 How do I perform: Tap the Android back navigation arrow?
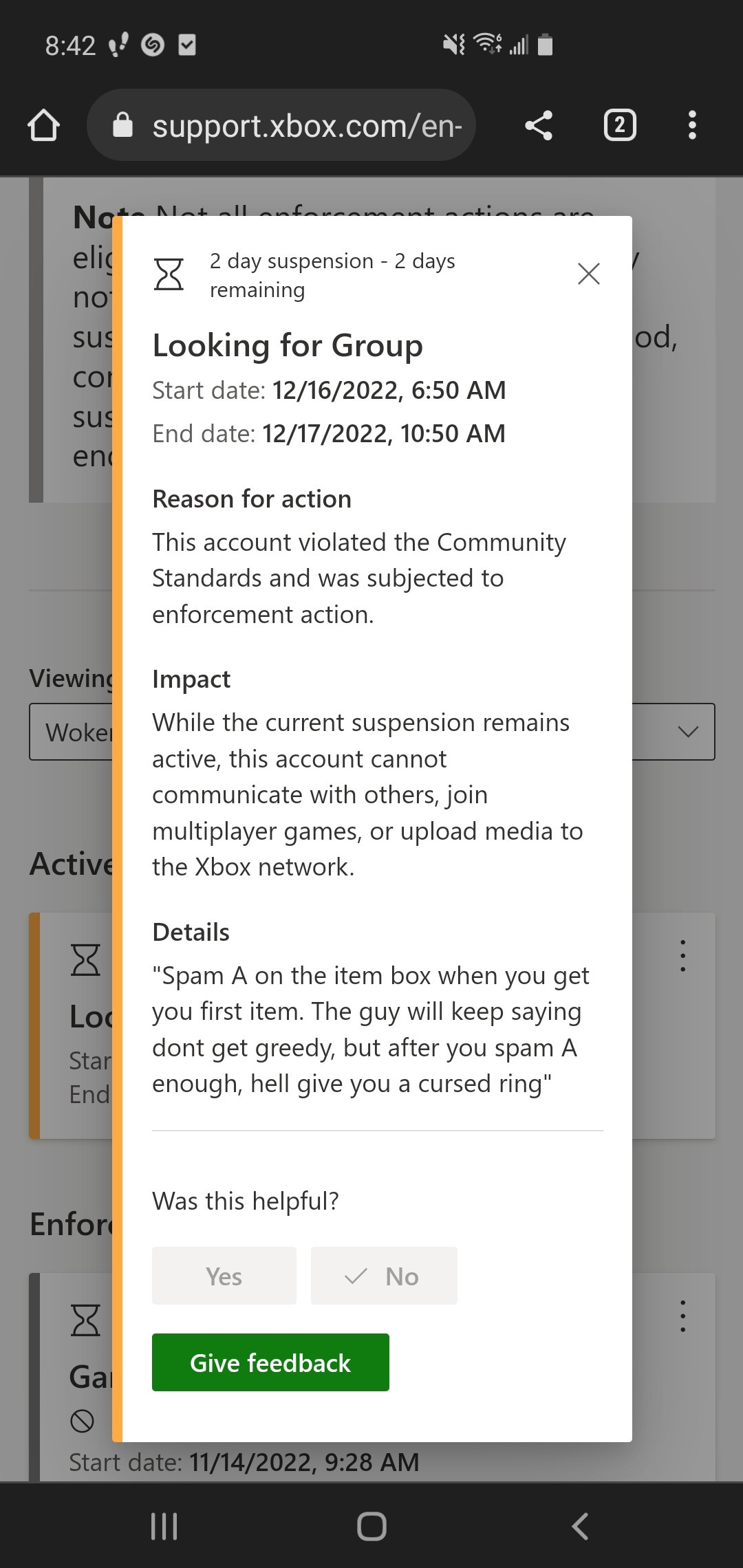pyautogui.click(x=580, y=1526)
